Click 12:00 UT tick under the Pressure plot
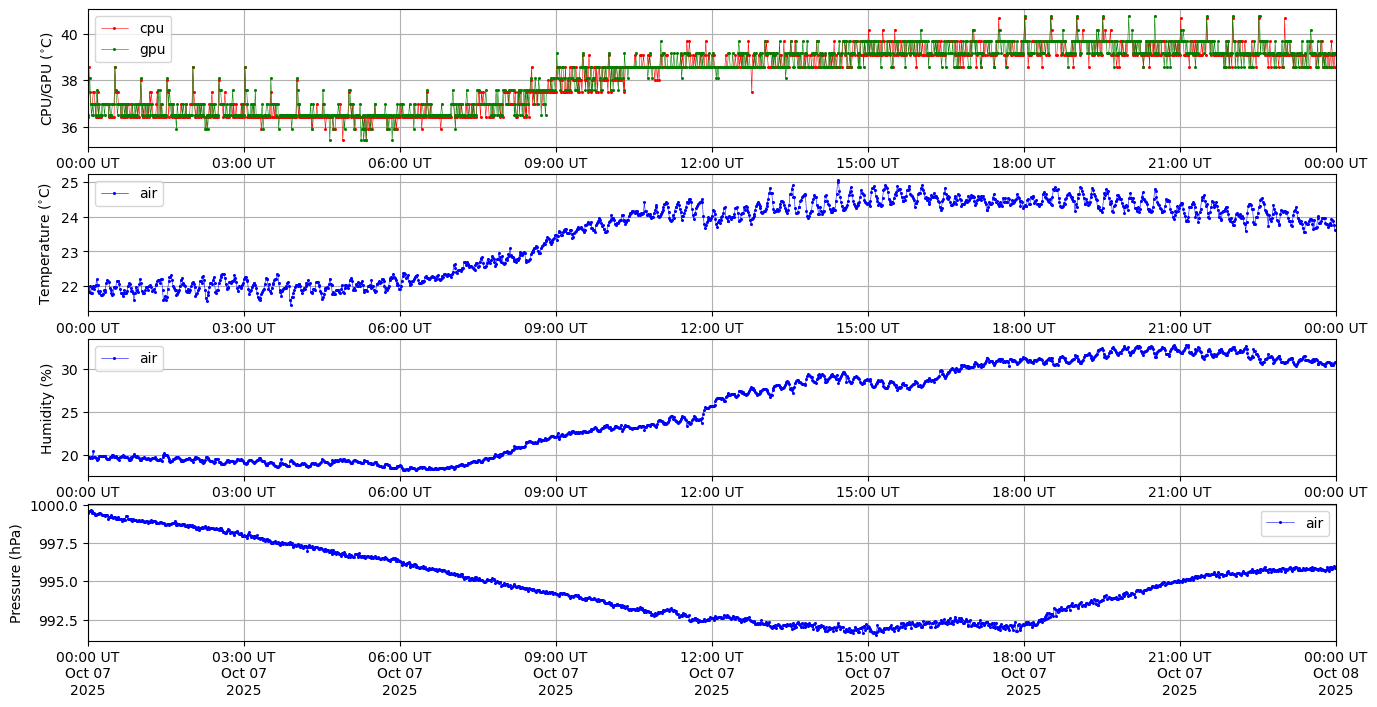 [712, 657]
